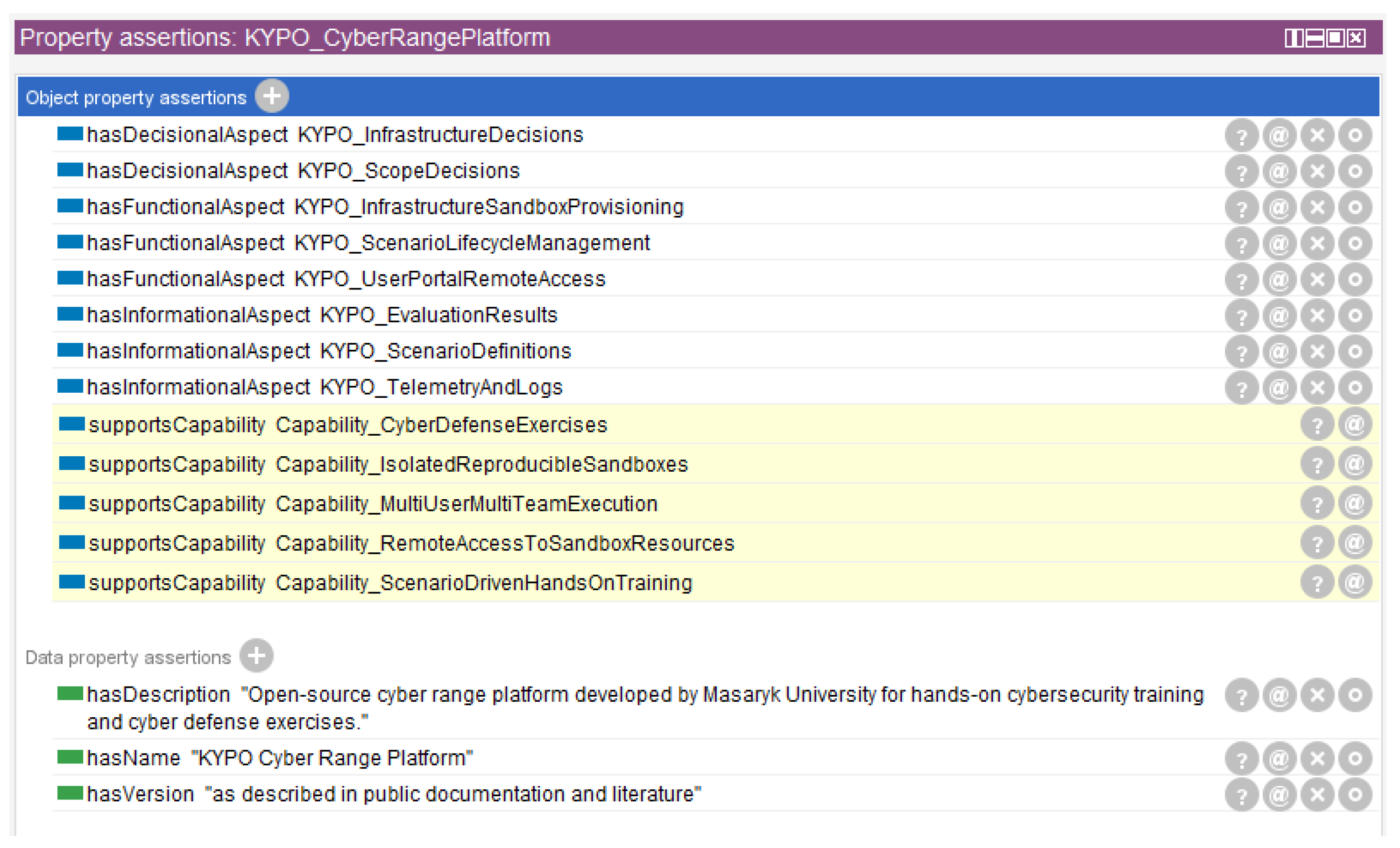Viewport: 1400px width, 848px height.
Task: Select the 'hasDecisionalAspect KYPO_ScopeDecisions' row
Action: point(715,171)
